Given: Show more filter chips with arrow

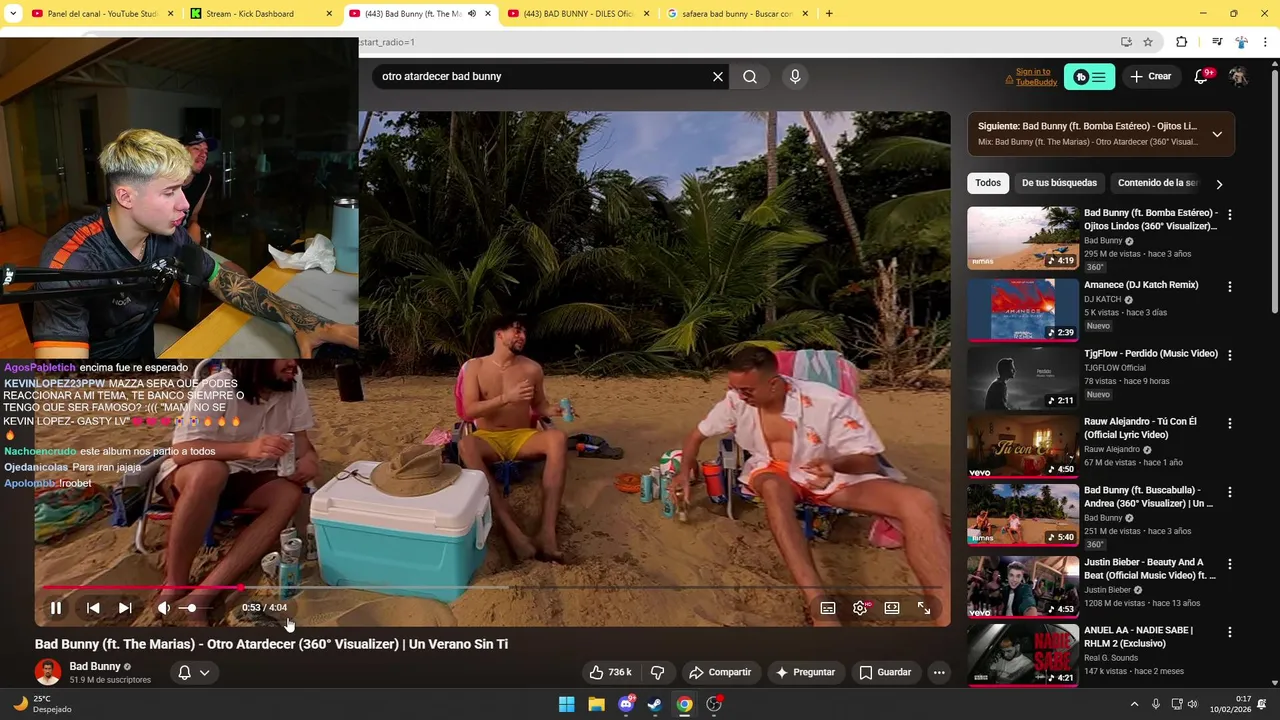Looking at the screenshot, I should [x=1219, y=184].
